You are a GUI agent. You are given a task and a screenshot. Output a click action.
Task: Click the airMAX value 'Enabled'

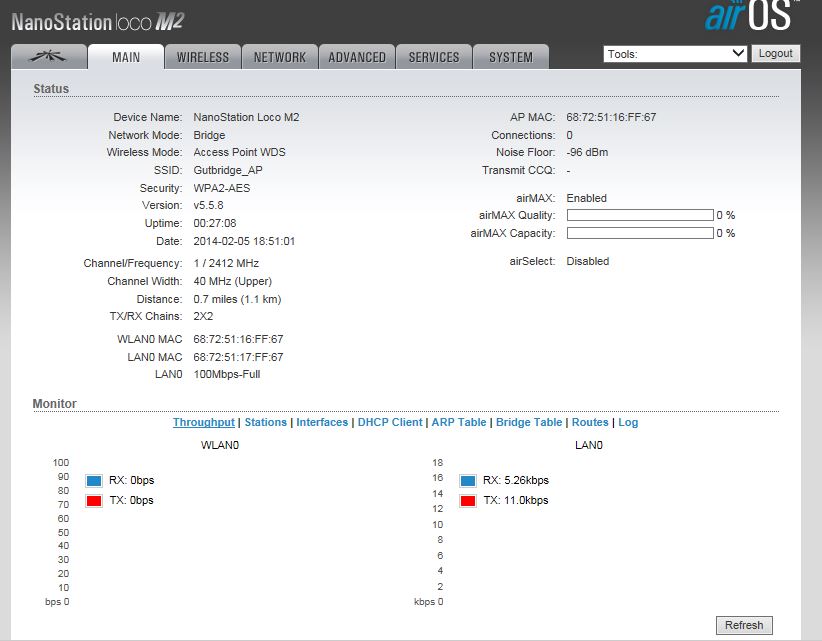tap(587, 198)
